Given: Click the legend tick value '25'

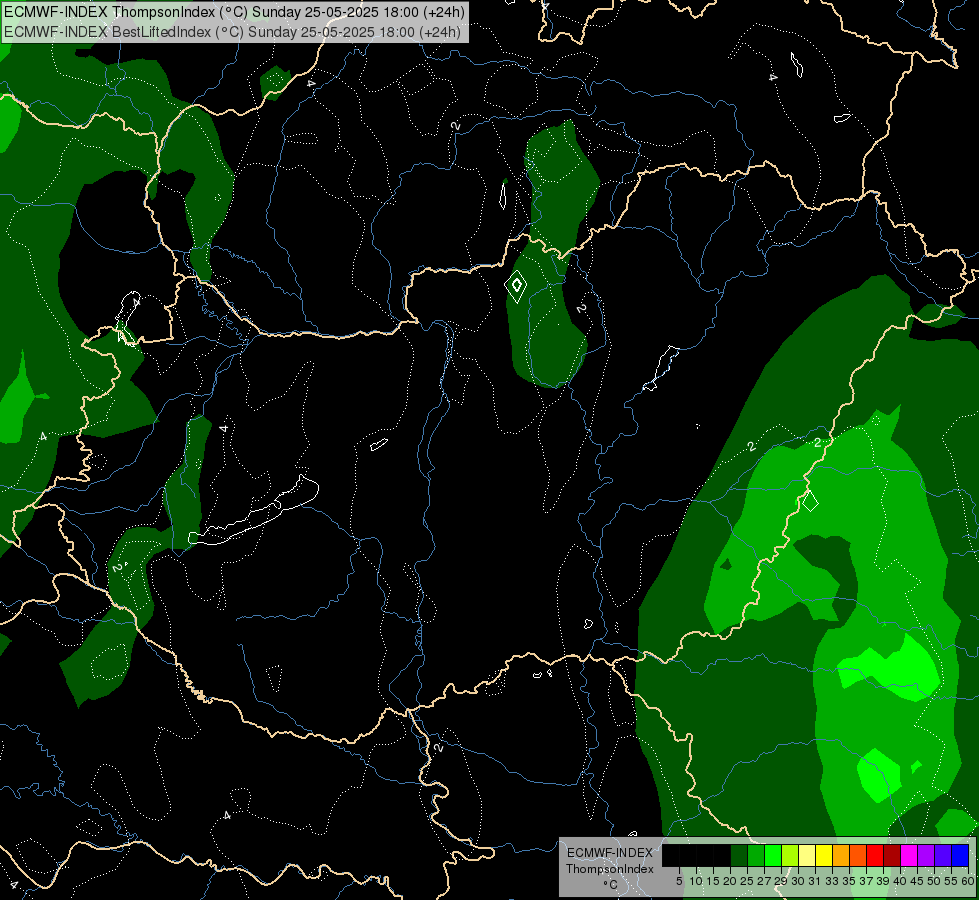Looking at the screenshot, I should click(747, 881).
